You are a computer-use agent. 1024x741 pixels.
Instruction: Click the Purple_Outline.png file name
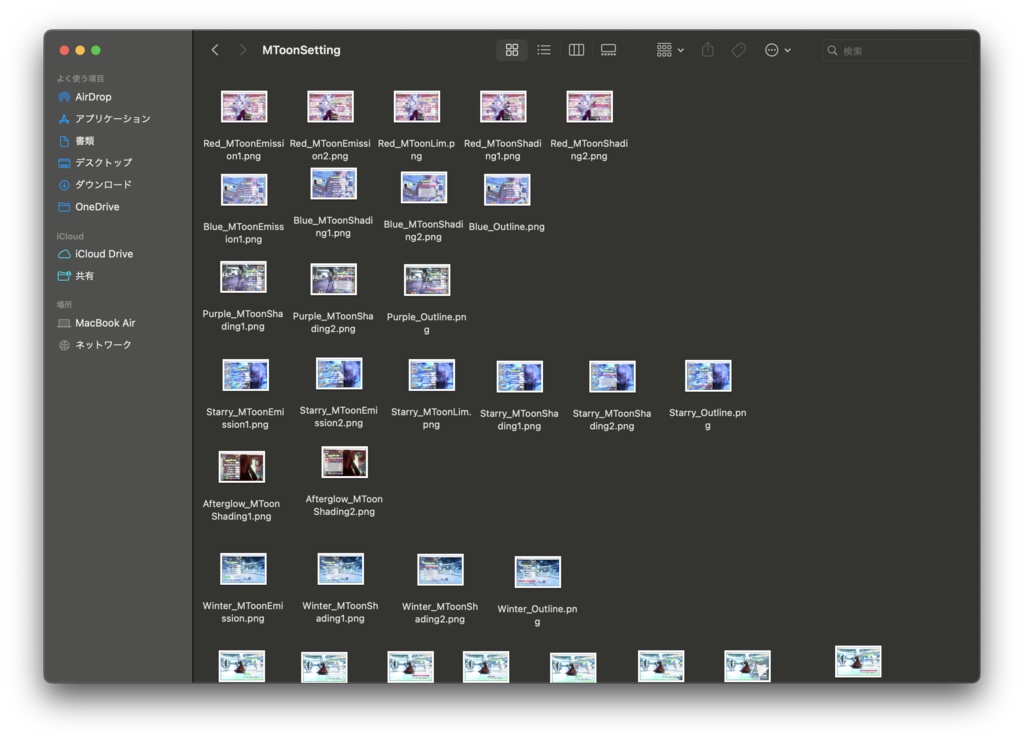point(426,323)
